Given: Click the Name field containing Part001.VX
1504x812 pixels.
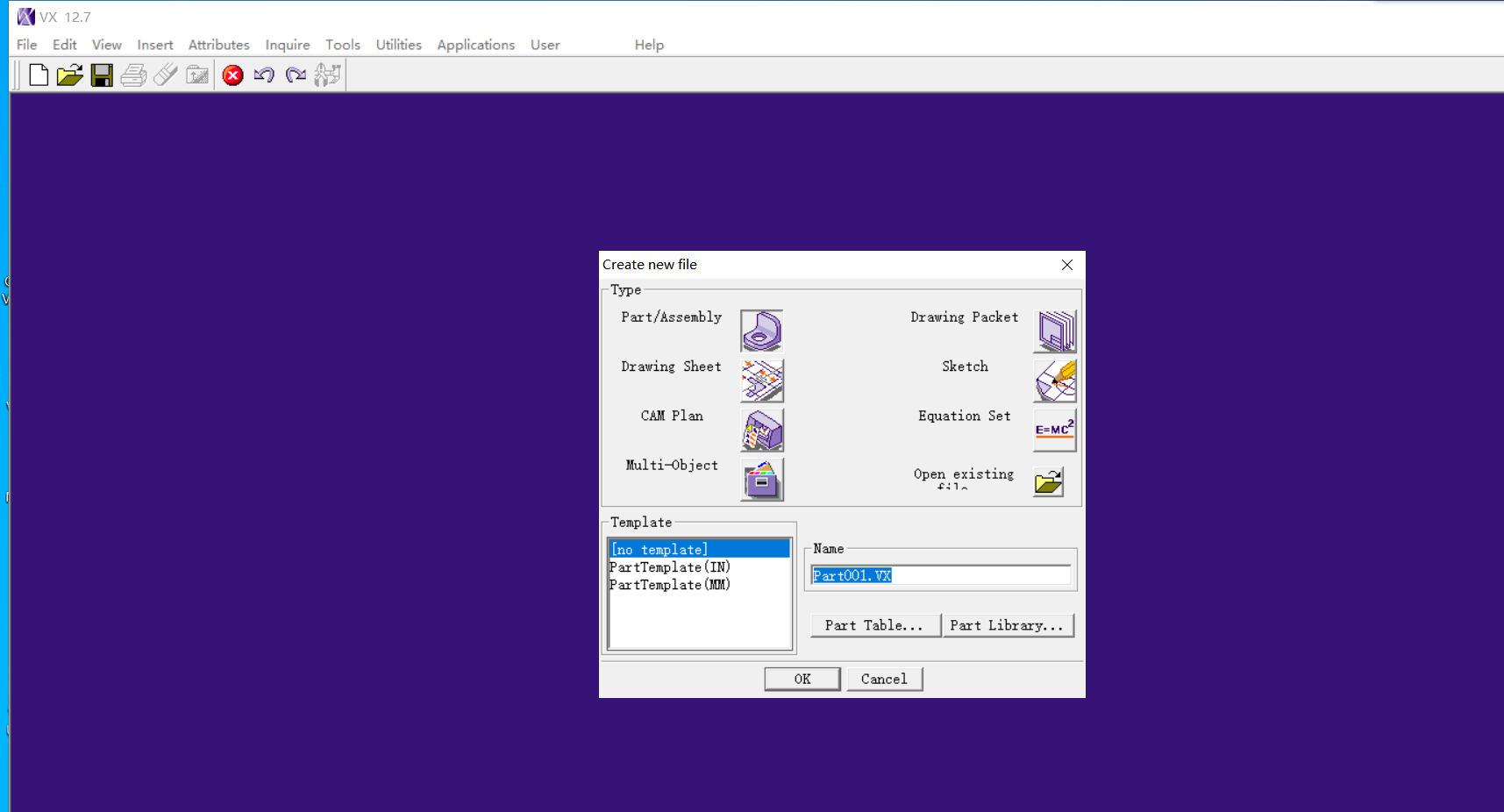Looking at the screenshot, I should tap(940, 575).
